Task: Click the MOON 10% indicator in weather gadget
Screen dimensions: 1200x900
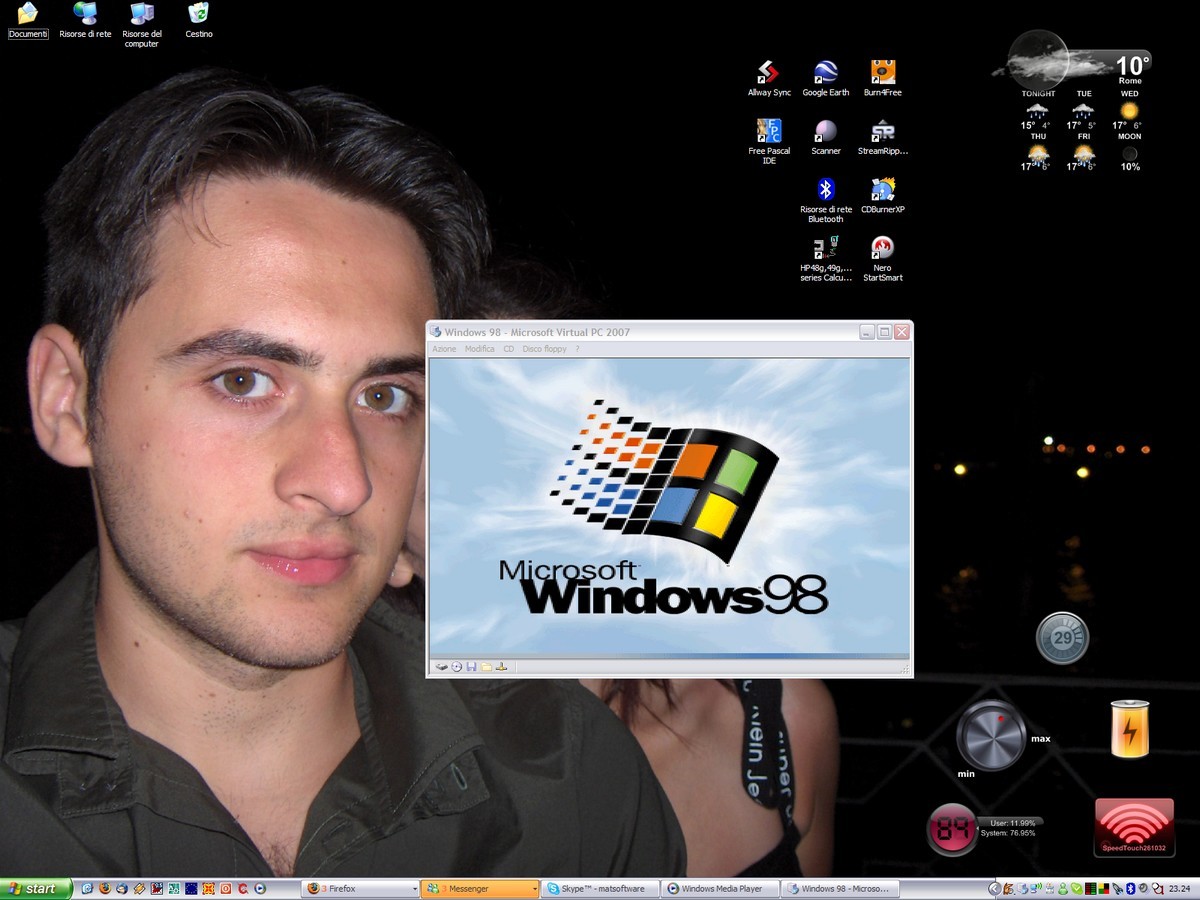Action: tap(1129, 151)
